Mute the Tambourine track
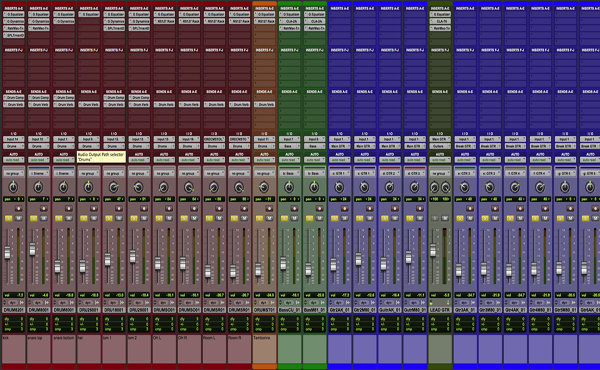The width and height of the screenshot is (600, 370). (x=269, y=218)
